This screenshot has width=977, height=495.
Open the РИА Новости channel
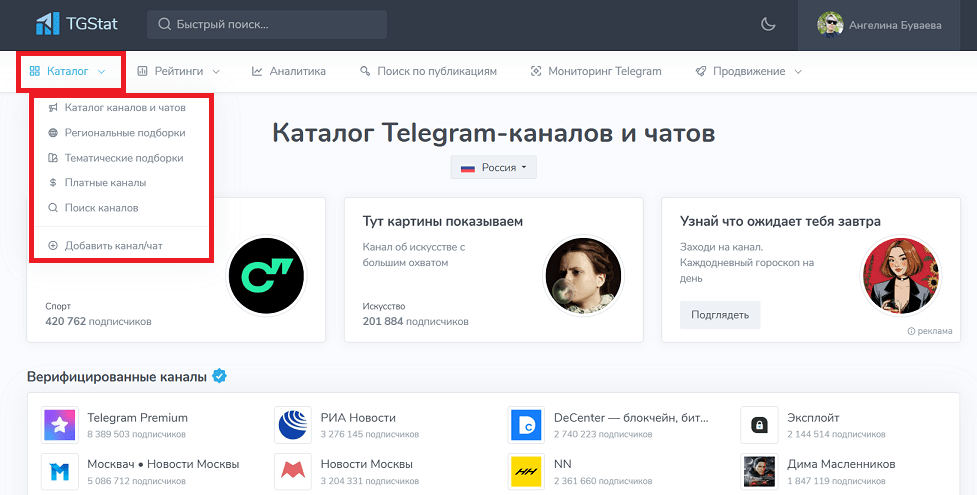point(358,417)
